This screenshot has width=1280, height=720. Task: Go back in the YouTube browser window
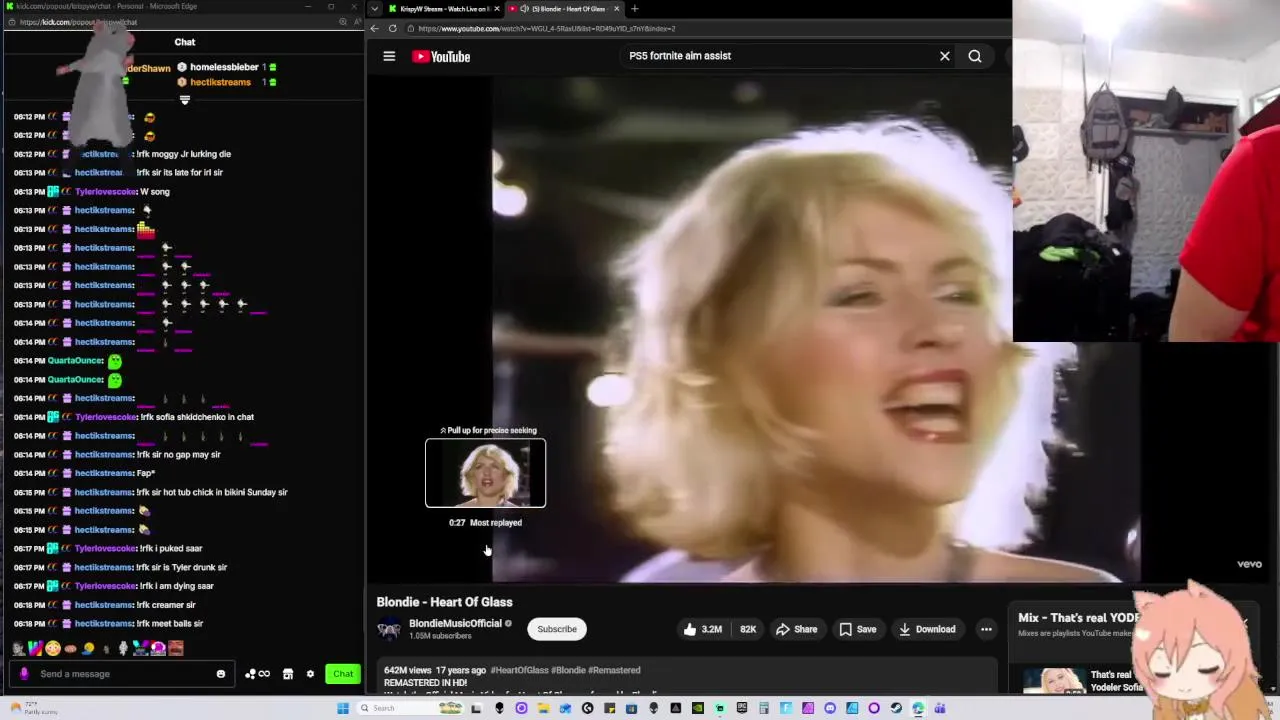(375, 28)
